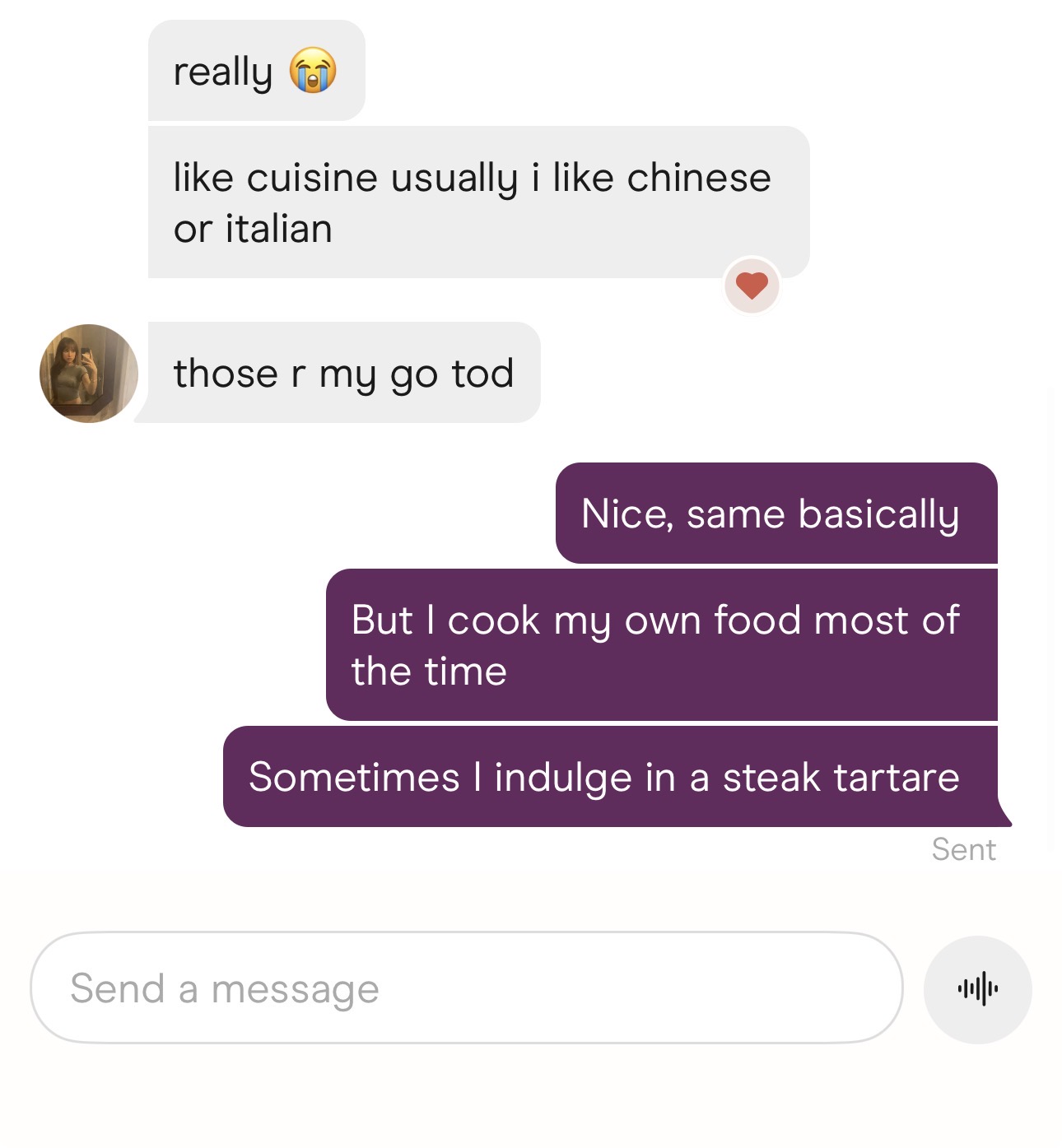The image size is (1062, 1148).
Task: Tap "the time" on the second line of the cooking message
Action: click(429, 672)
